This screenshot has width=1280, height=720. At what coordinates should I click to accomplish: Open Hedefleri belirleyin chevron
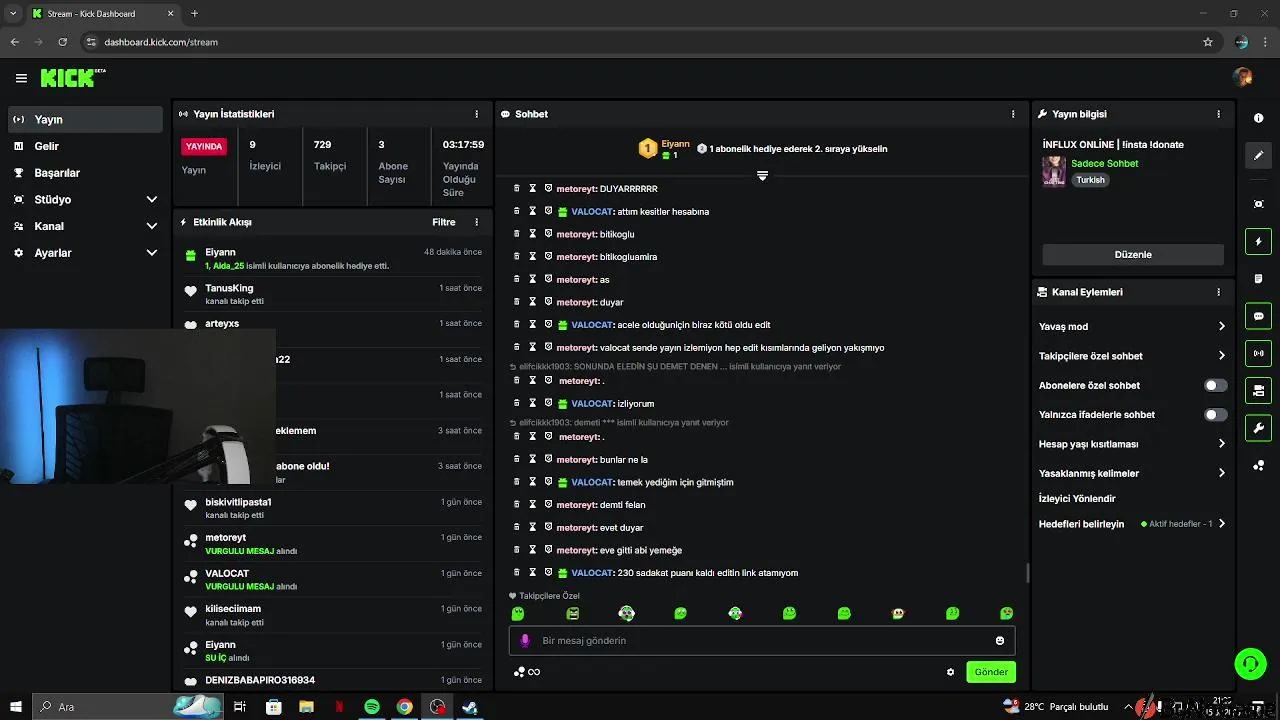pyautogui.click(x=1221, y=524)
